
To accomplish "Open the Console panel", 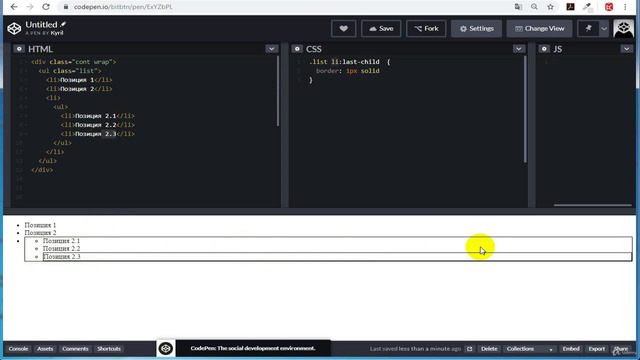I will point(18,349).
